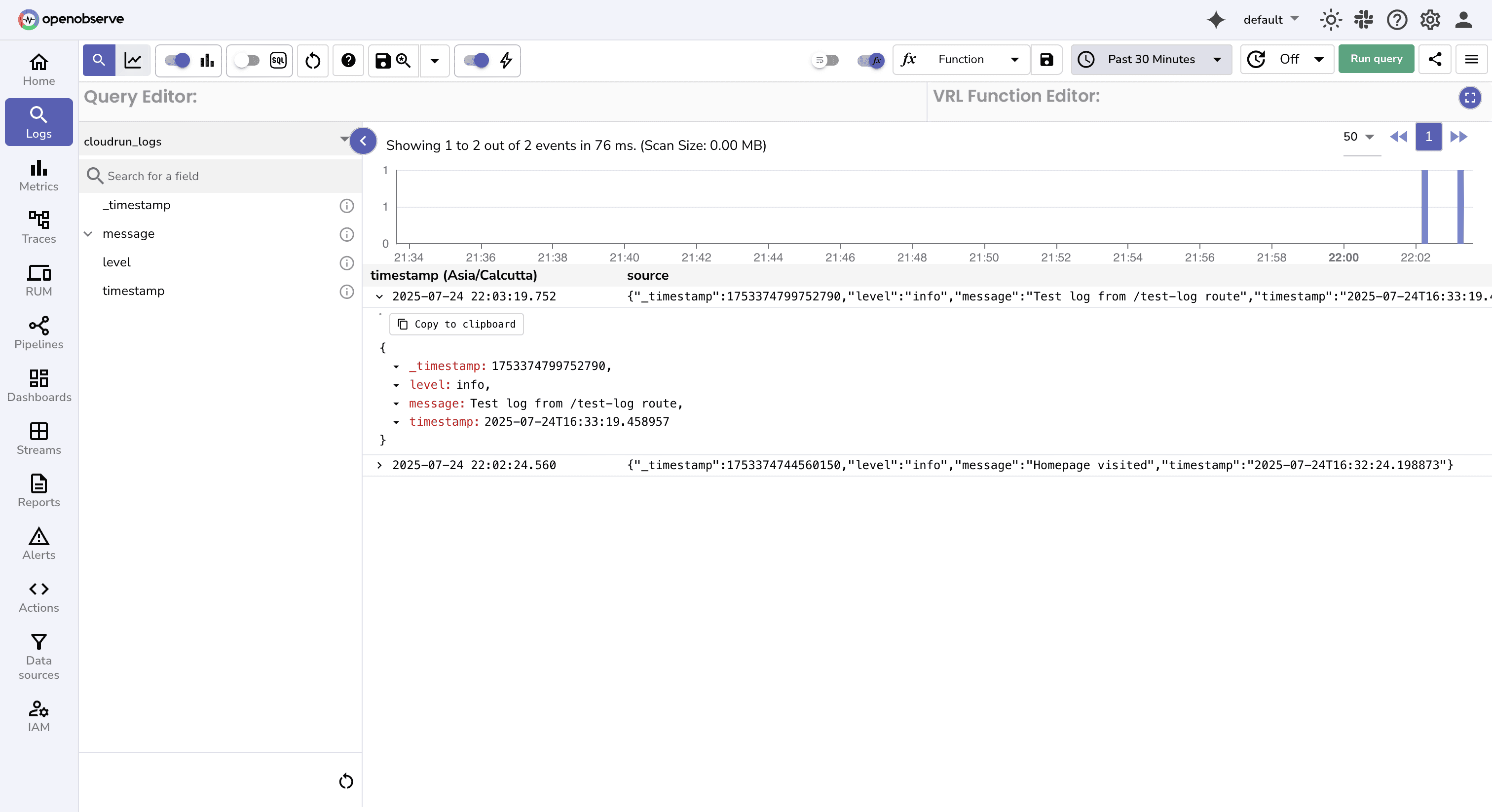Image resolution: width=1492 pixels, height=812 pixels.
Task: Click the saved search magnifier icon
Action: click(x=403, y=60)
